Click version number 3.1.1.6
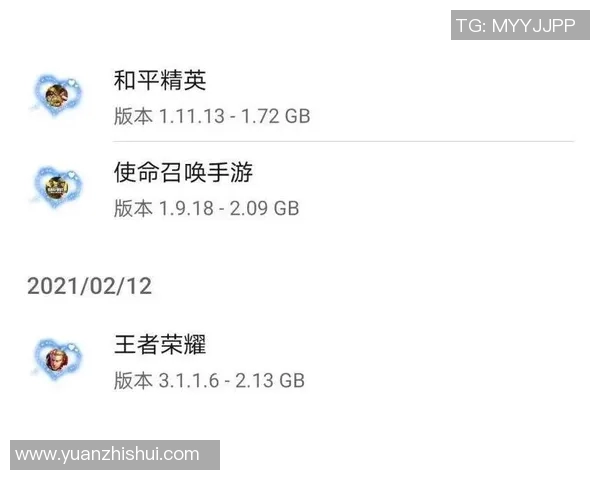 189,380
